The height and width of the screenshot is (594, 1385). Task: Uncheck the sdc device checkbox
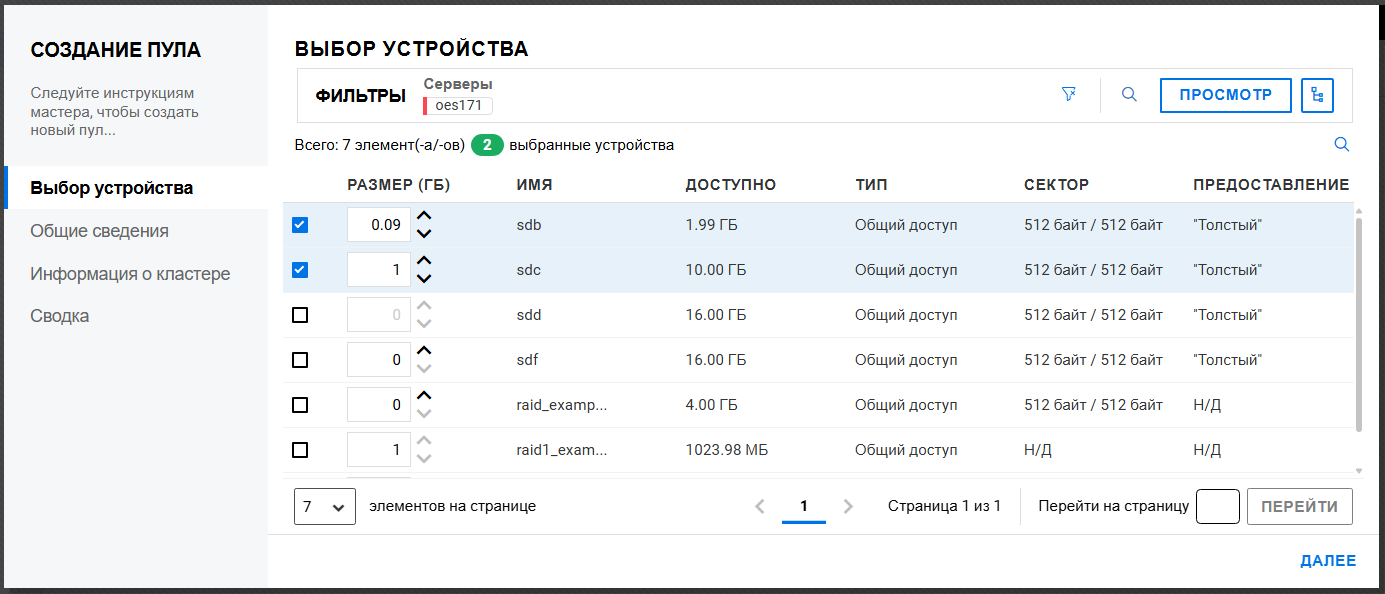coord(300,270)
